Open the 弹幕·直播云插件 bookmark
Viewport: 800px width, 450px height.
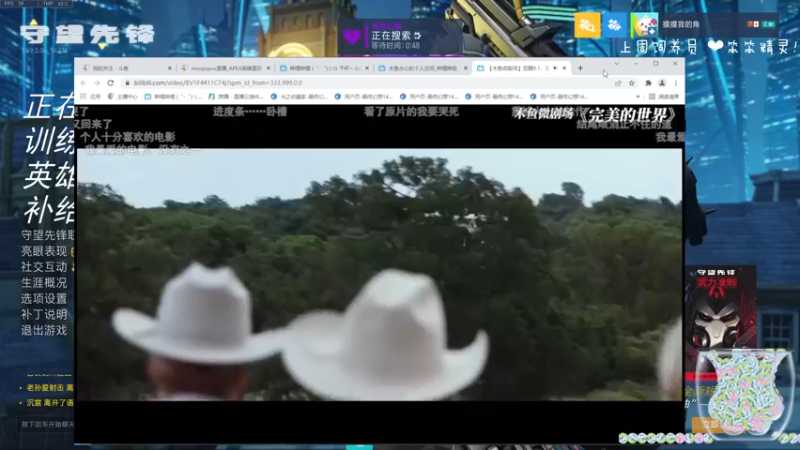click(236, 96)
